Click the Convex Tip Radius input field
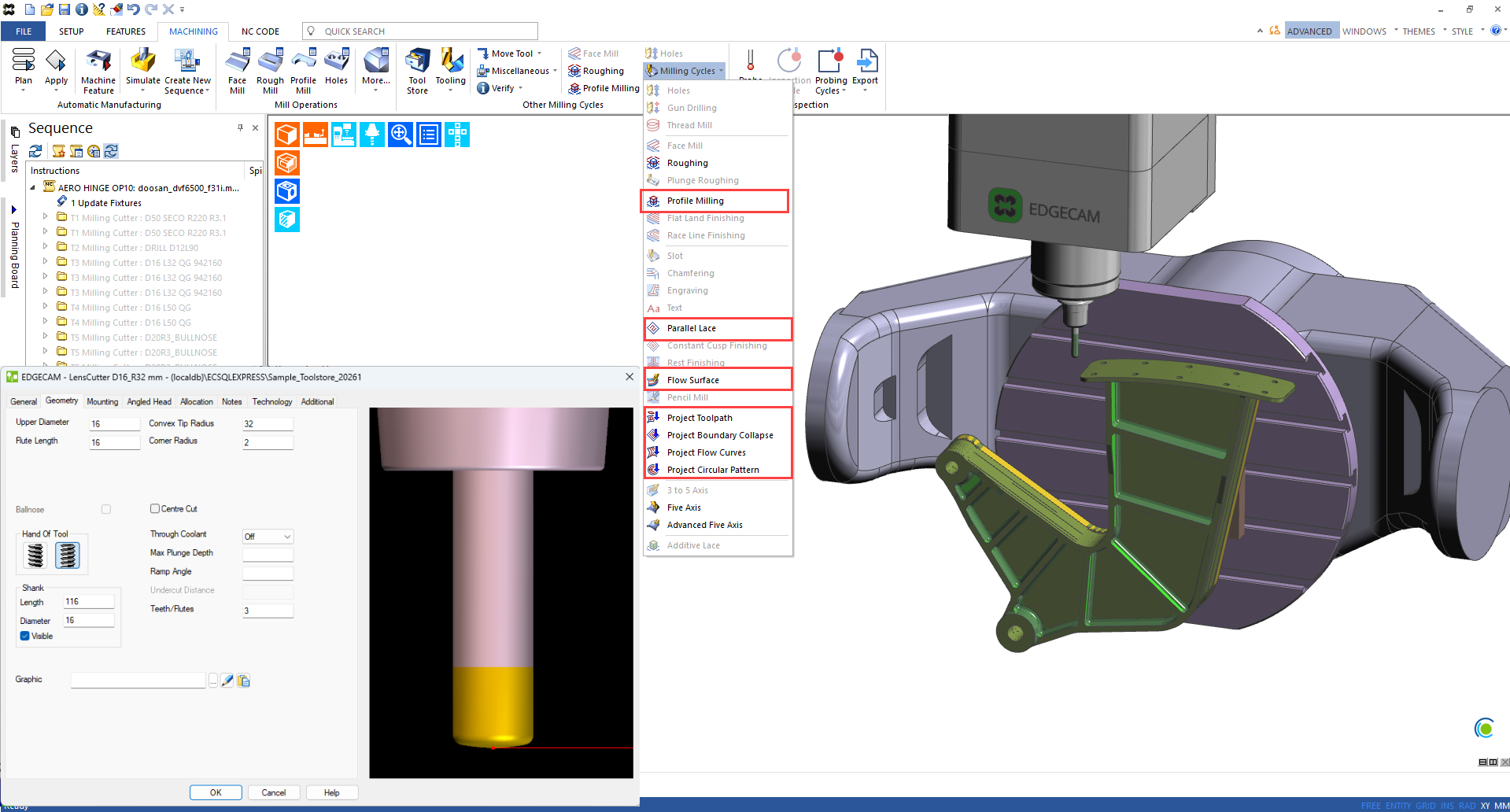This screenshot has height=812, width=1510. (x=268, y=424)
